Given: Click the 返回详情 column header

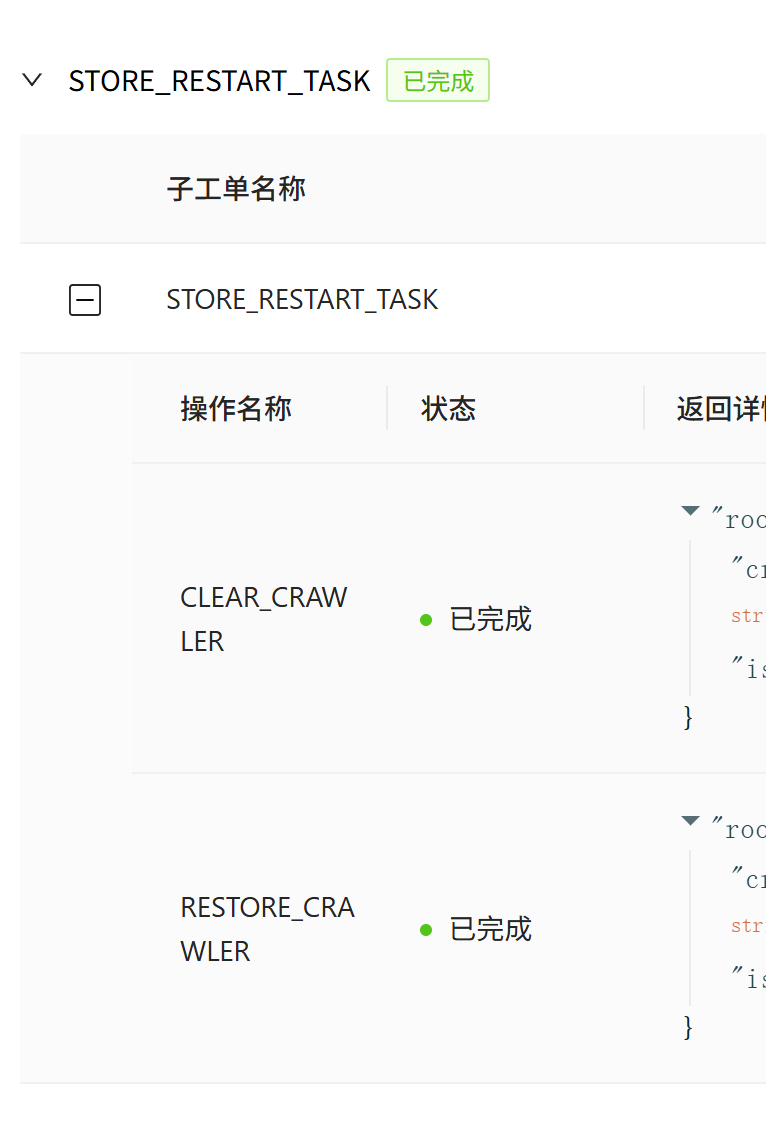Looking at the screenshot, I should coord(720,408).
